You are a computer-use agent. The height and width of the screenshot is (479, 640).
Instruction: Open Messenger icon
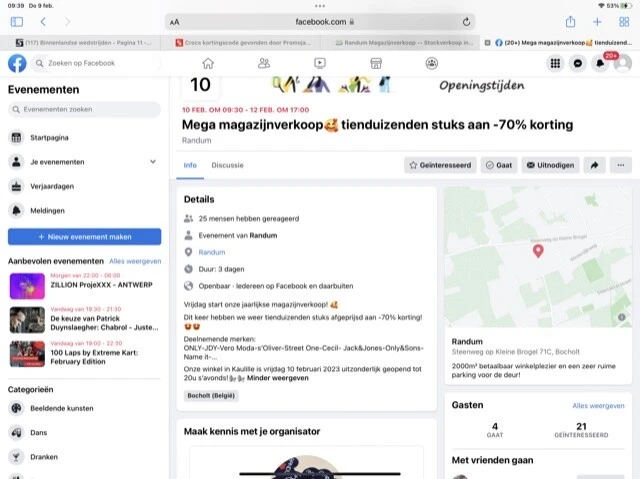coord(578,63)
